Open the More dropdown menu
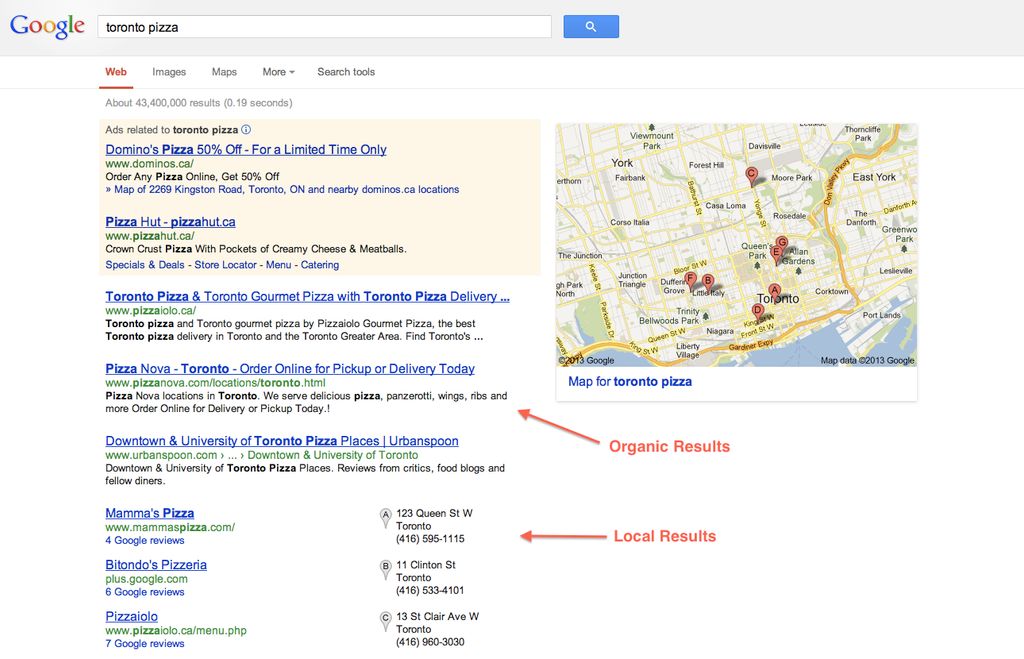The width and height of the screenshot is (1024, 659). [278, 72]
